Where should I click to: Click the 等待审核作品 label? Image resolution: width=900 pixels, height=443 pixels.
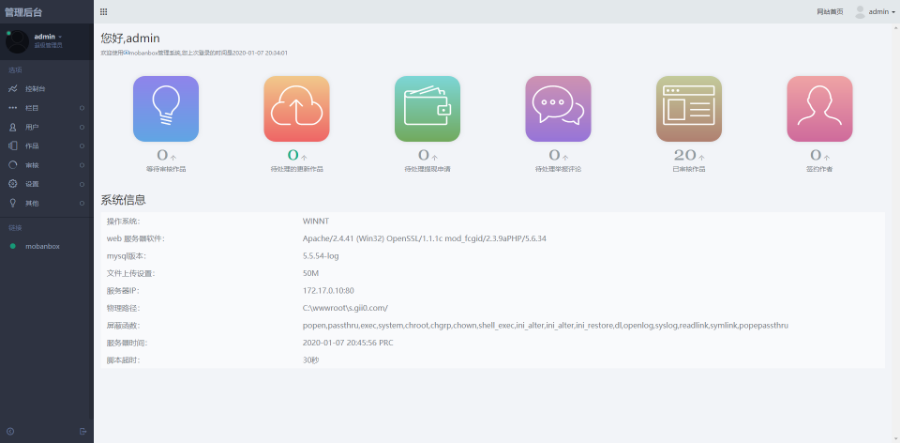(166, 169)
